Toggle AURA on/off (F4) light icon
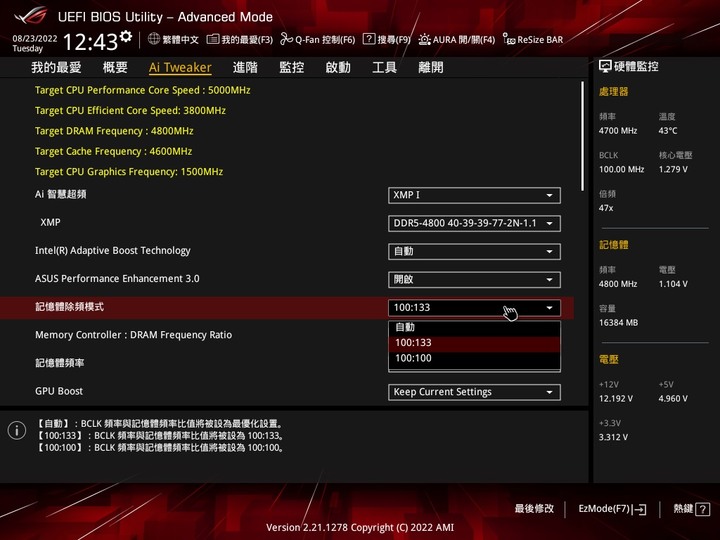 coord(424,39)
